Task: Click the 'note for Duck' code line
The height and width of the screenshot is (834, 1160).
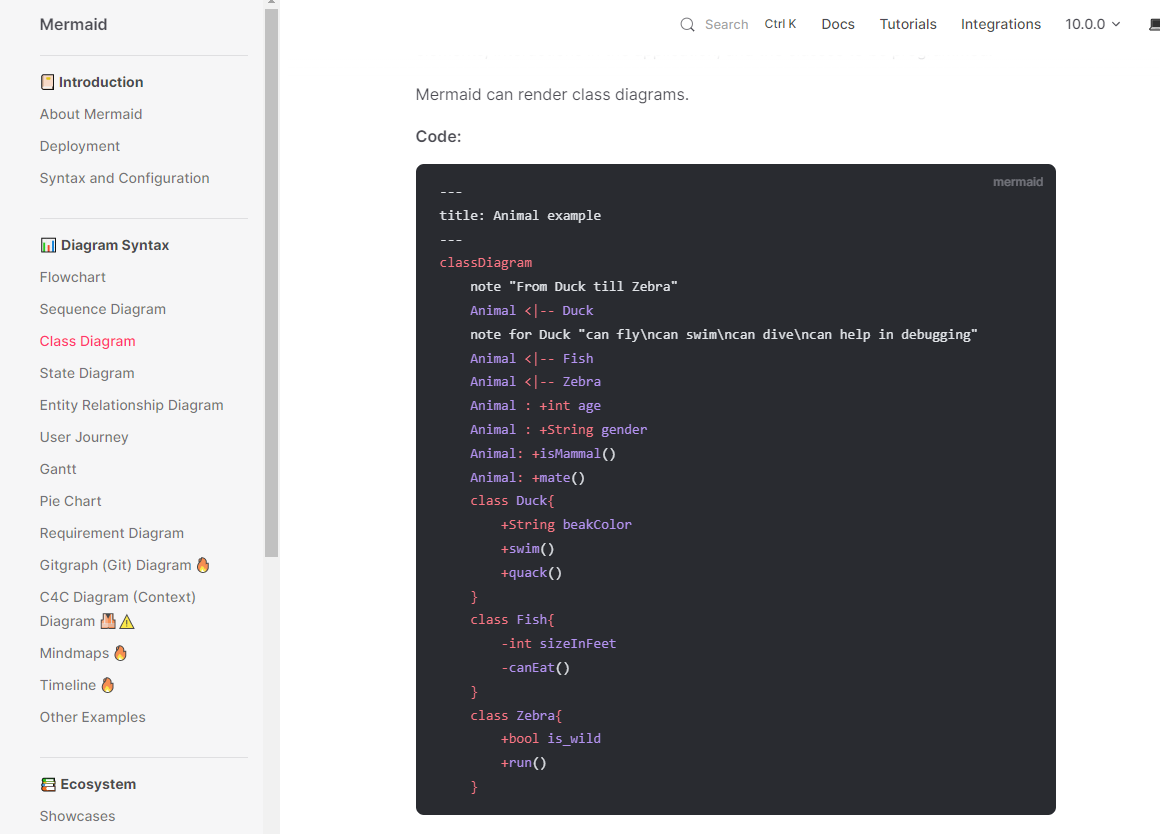Action: pyautogui.click(x=724, y=334)
